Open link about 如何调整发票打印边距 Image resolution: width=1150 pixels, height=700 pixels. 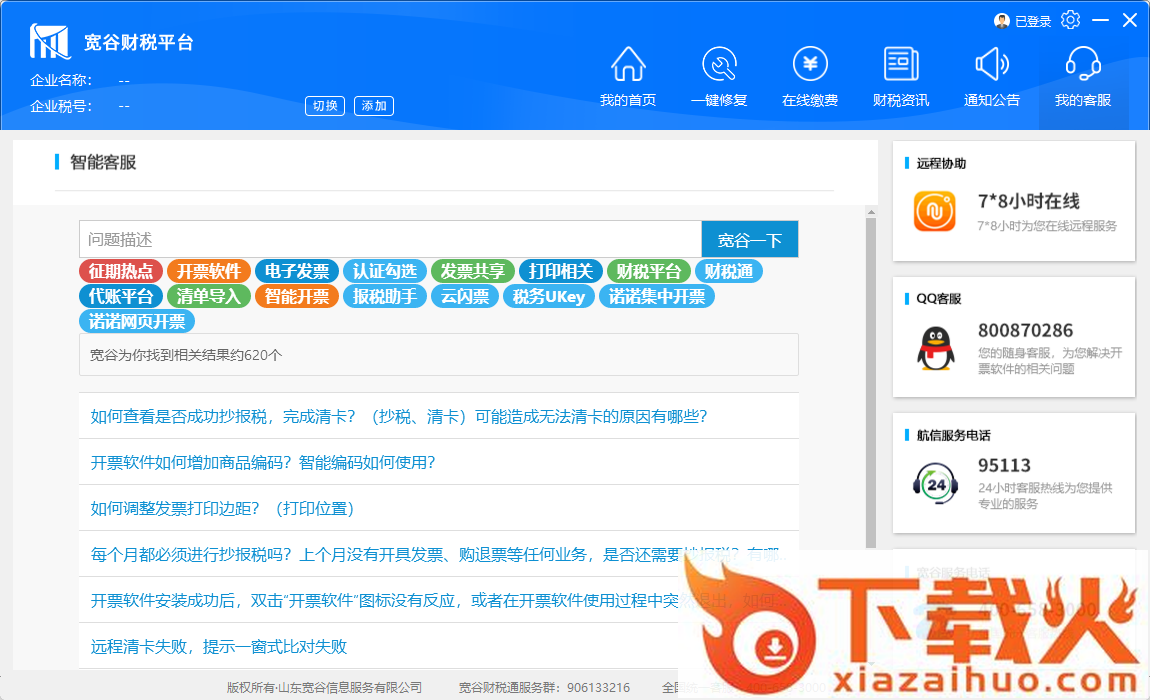coord(223,508)
